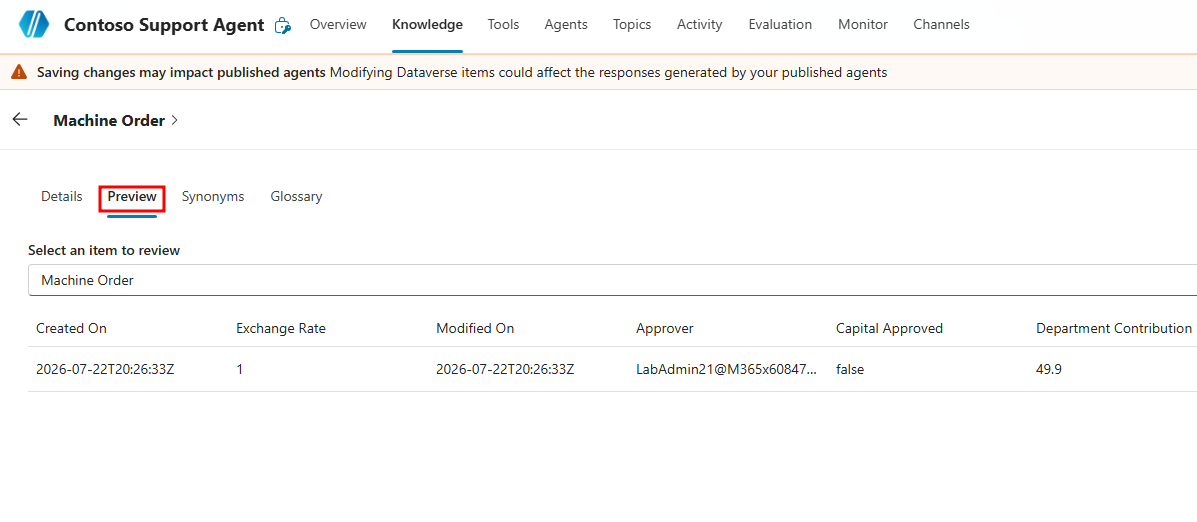Click the Select an item to review label
This screenshot has height=522, width=1197.
[104, 250]
